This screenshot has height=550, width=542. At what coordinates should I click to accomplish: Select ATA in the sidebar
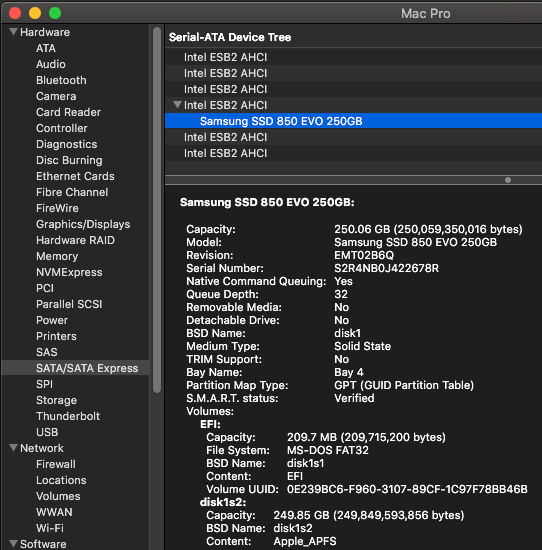pos(46,48)
